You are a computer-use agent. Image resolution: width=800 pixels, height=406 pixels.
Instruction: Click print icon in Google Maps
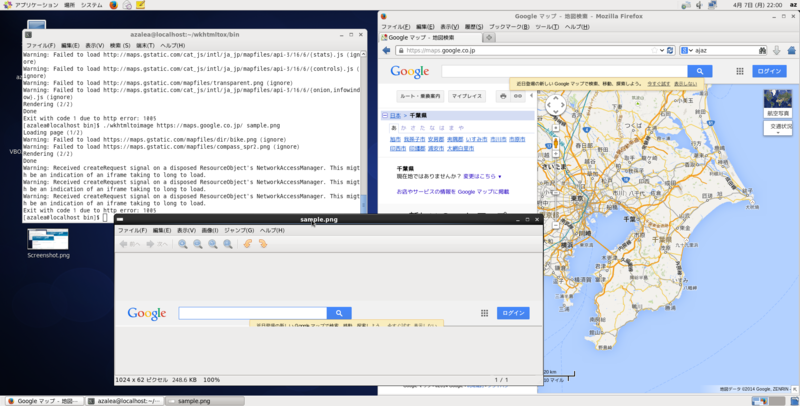(x=503, y=96)
